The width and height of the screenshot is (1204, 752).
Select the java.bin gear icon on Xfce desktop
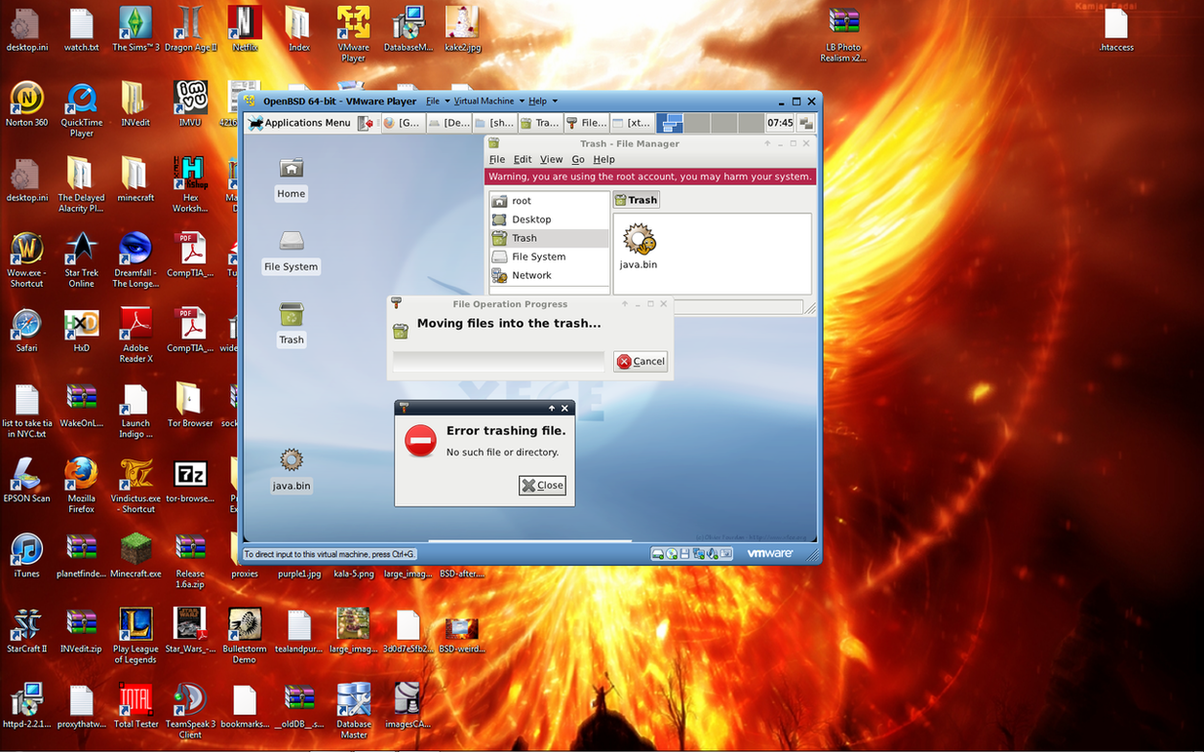click(x=291, y=469)
